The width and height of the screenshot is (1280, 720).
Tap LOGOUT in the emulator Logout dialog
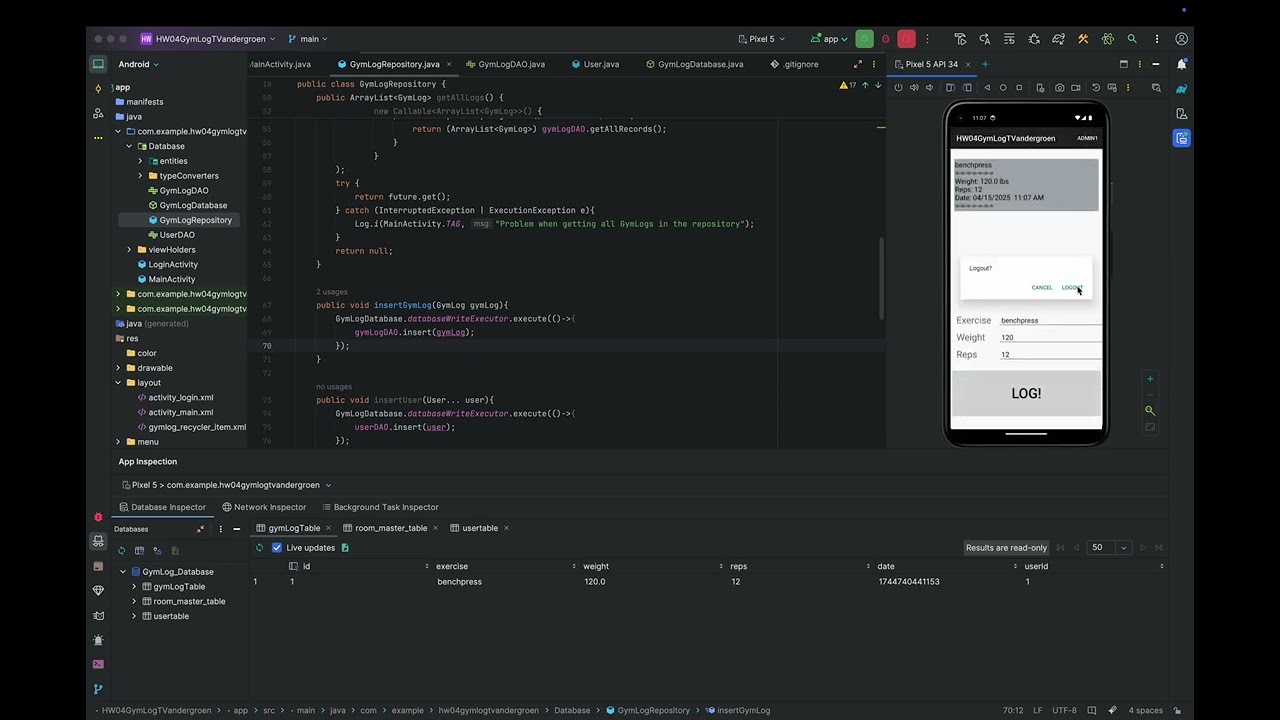point(1071,288)
